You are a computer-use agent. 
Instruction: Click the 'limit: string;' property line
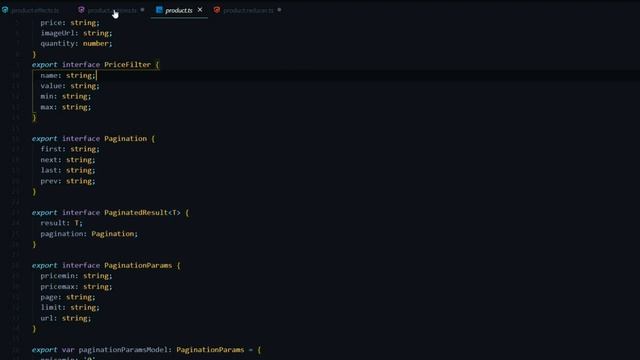pyautogui.click(x=70, y=307)
